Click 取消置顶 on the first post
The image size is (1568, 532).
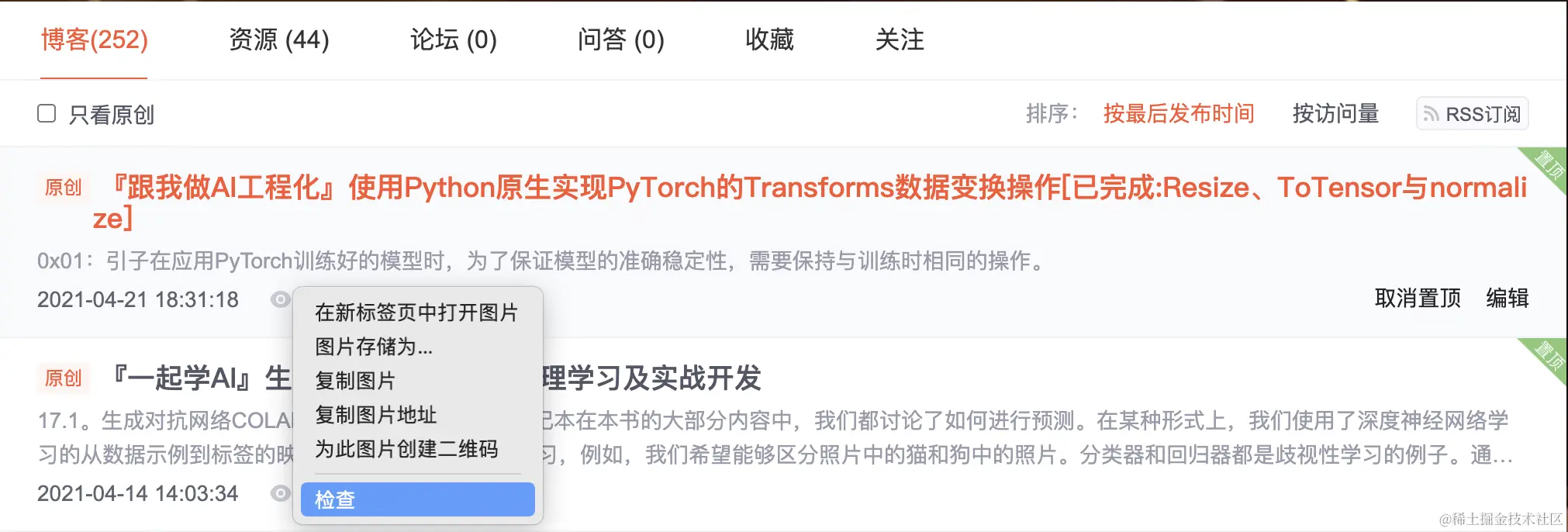(1418, 299)
